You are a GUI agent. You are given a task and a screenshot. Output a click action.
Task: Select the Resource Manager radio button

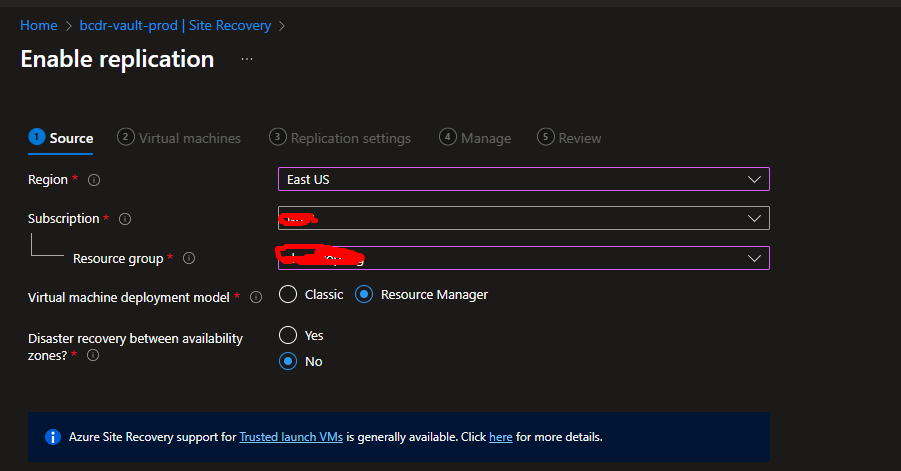click(x=364, y=294)
